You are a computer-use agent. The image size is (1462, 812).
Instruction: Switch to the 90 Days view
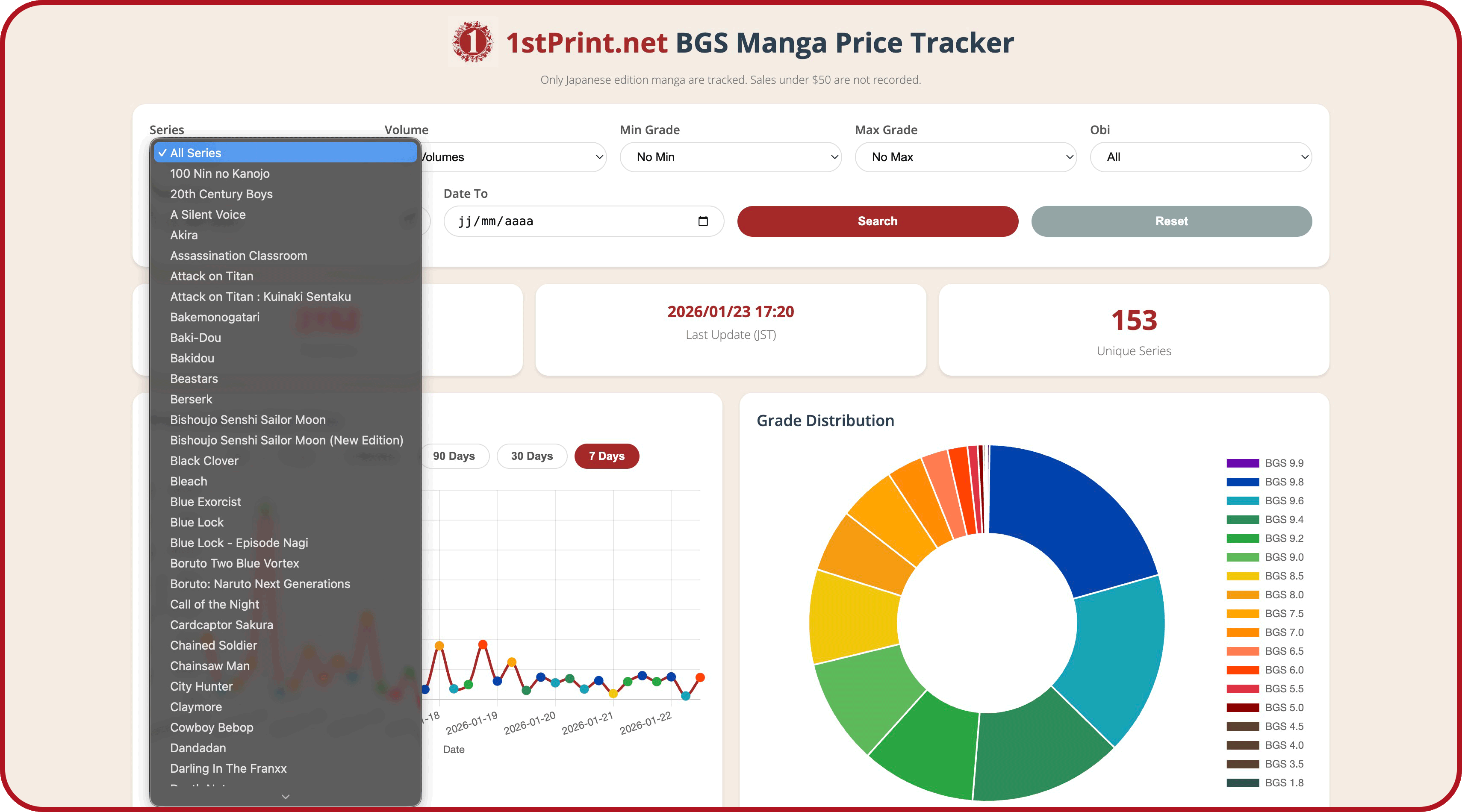[454, 456]
